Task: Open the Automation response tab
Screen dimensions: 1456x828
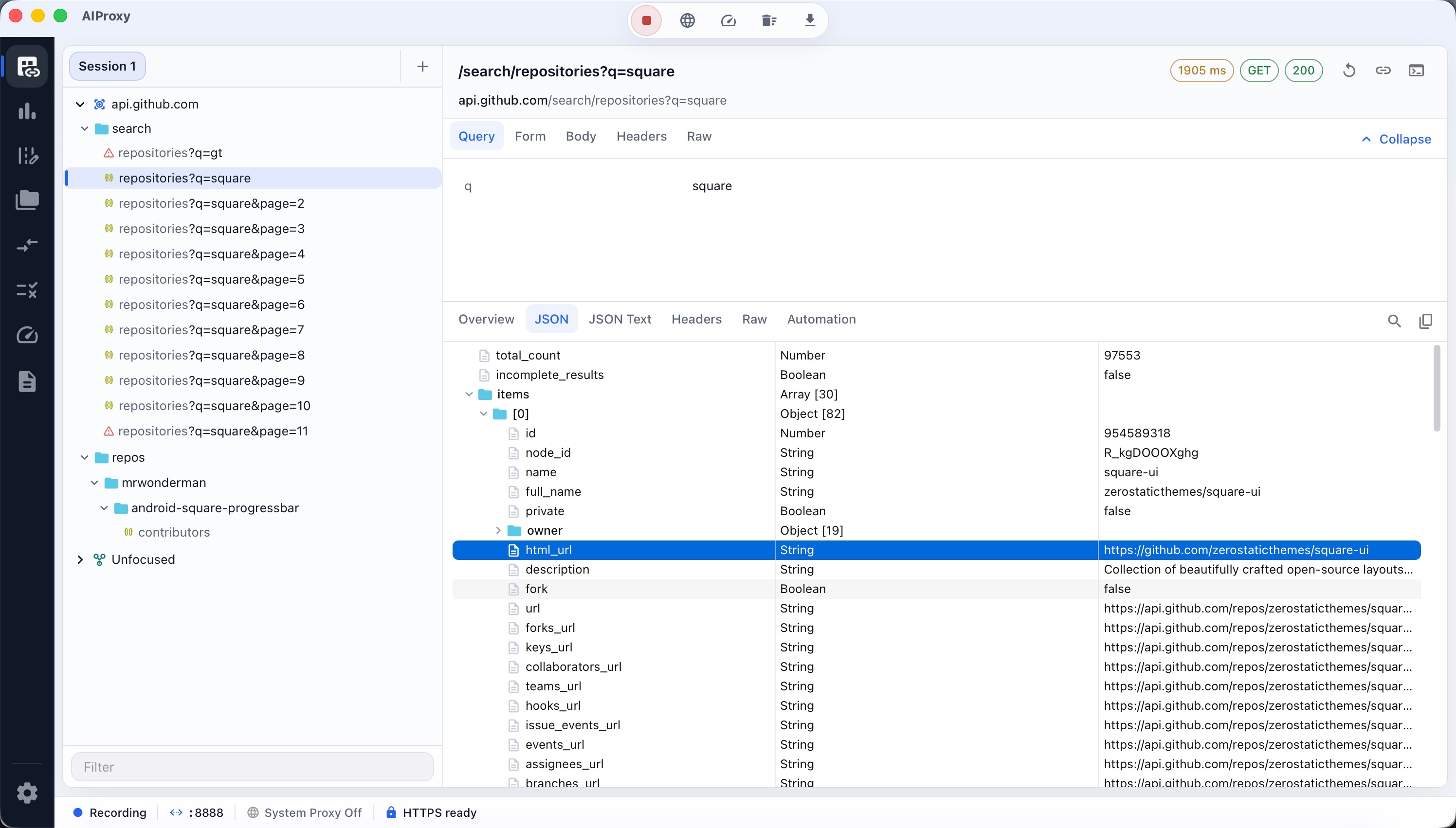Action: (x=821, y=320)
